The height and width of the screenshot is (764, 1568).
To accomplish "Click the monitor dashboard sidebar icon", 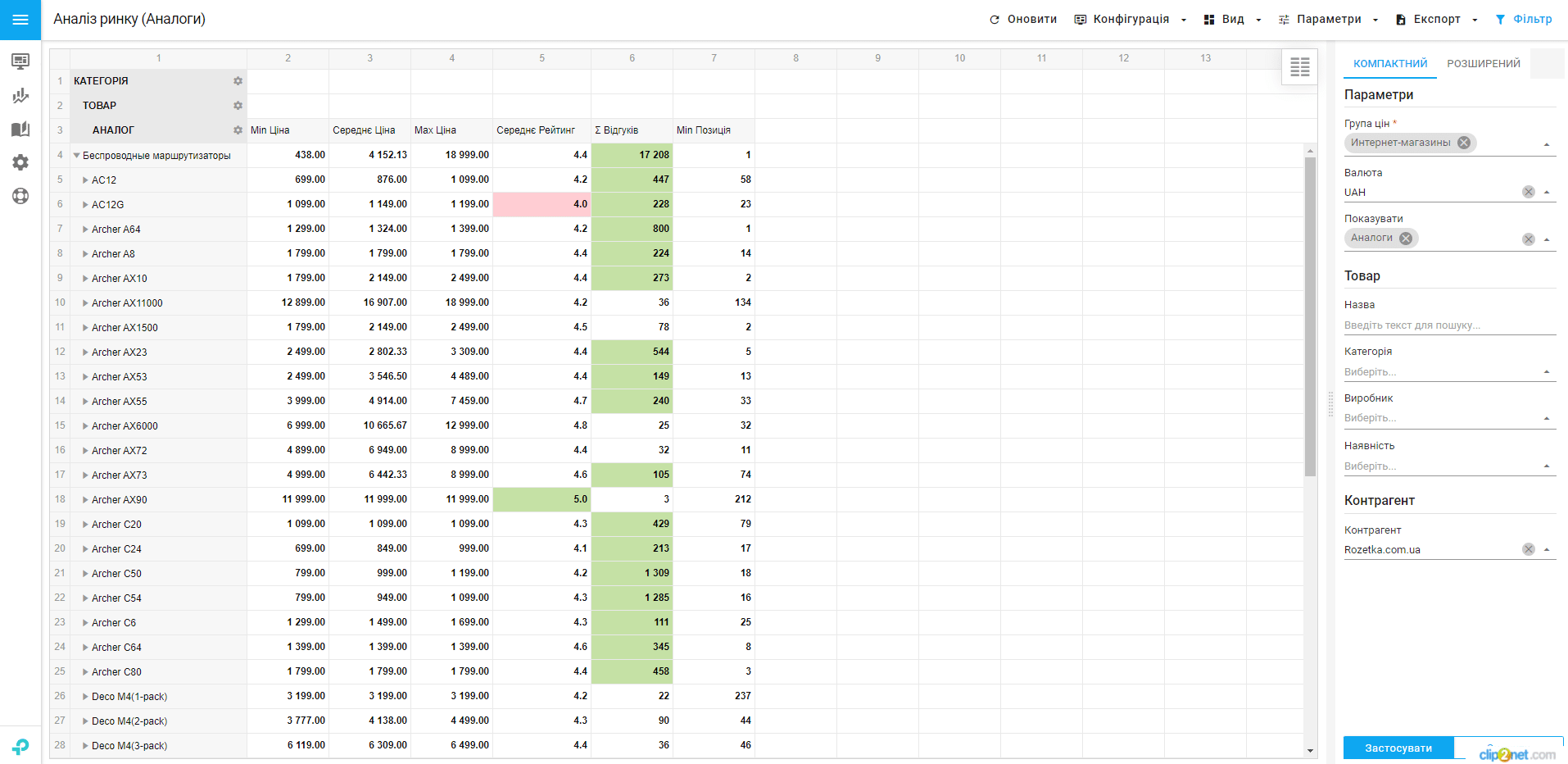I will pyautogui.click(x=20, y=61).
